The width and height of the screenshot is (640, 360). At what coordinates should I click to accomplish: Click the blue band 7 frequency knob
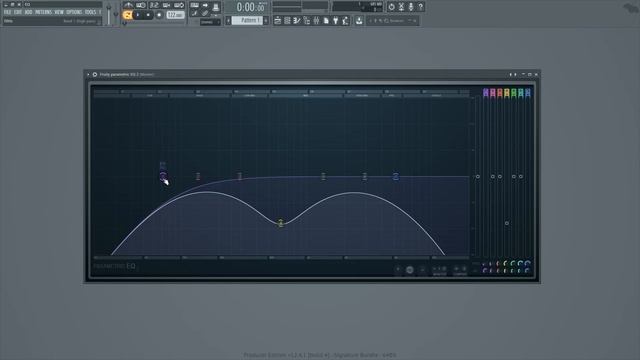coord(527,263)
